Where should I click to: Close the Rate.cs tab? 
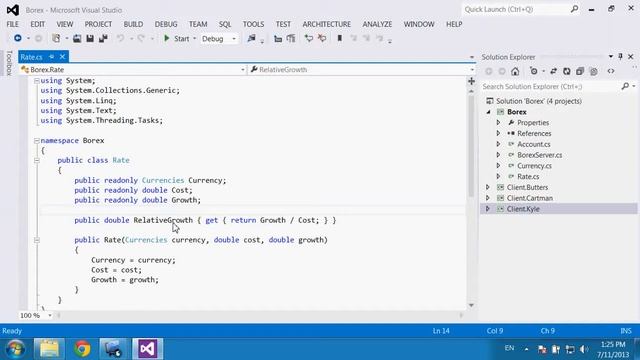point(62,56)
